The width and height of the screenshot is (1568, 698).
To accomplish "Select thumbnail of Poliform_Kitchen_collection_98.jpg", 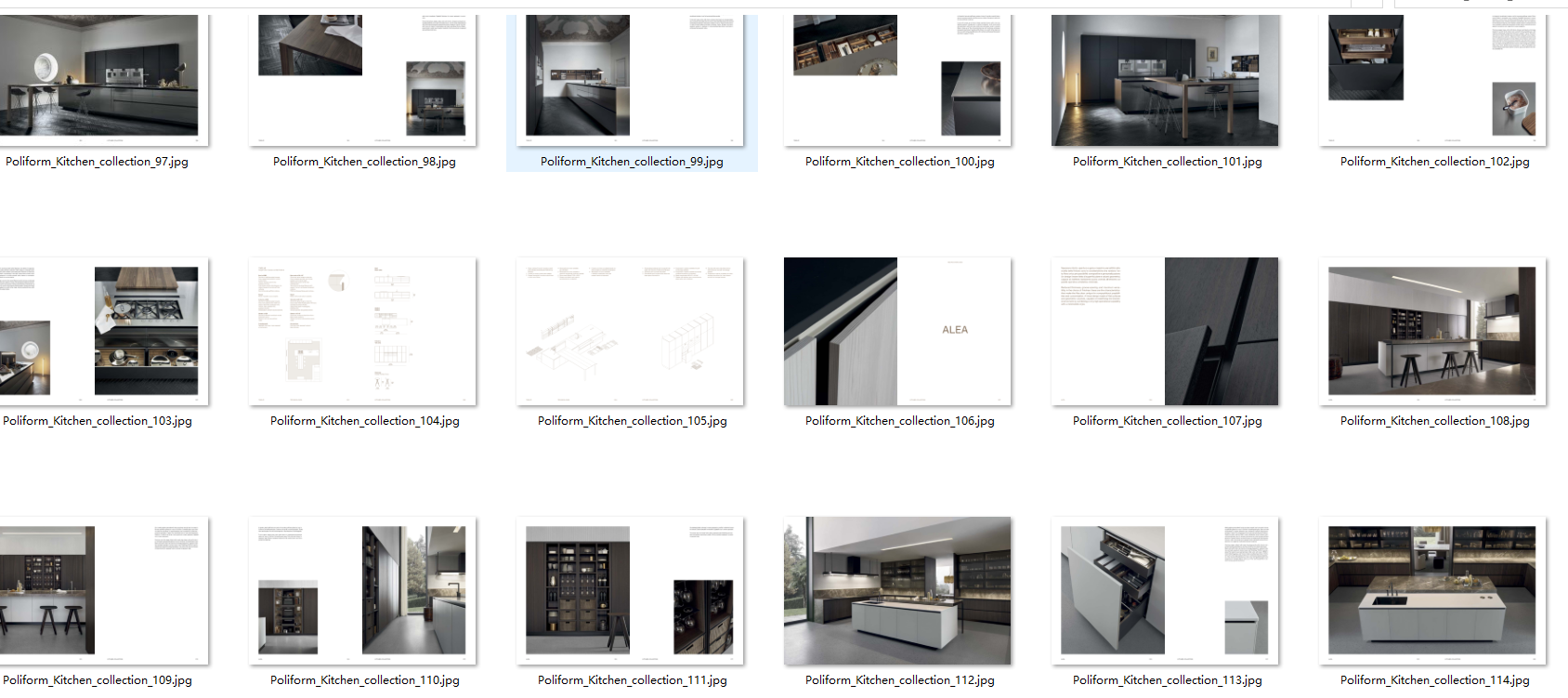I will click(362, 80).
